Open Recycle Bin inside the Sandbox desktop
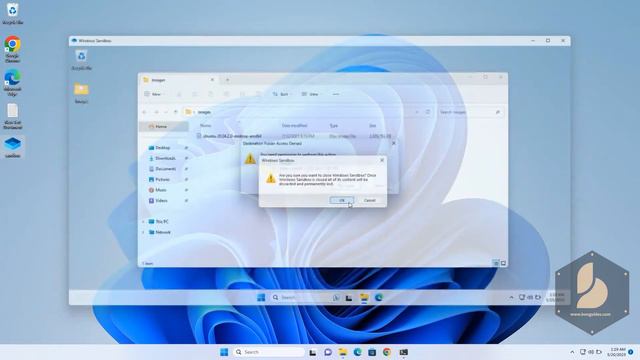The height and width of the screenshot is (360, 640). point(81,60)
